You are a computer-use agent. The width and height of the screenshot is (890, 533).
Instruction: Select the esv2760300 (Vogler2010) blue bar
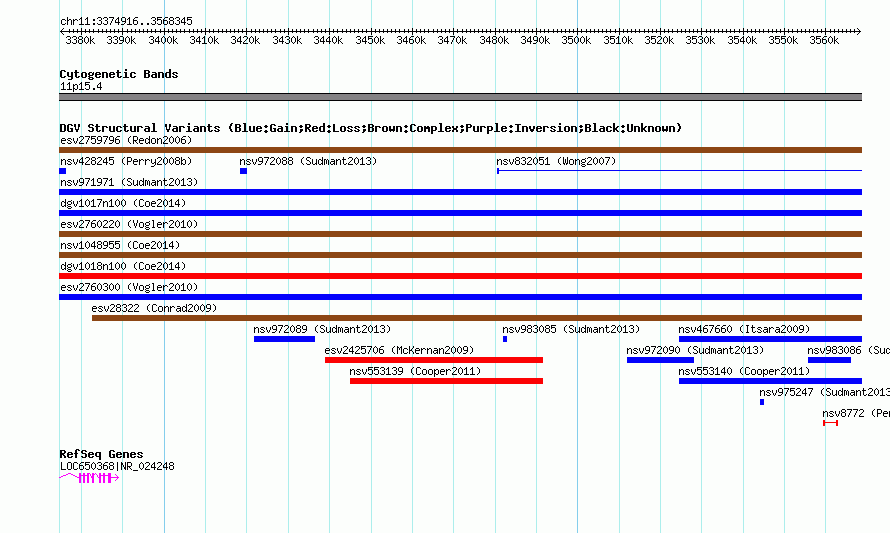(460, 297)
